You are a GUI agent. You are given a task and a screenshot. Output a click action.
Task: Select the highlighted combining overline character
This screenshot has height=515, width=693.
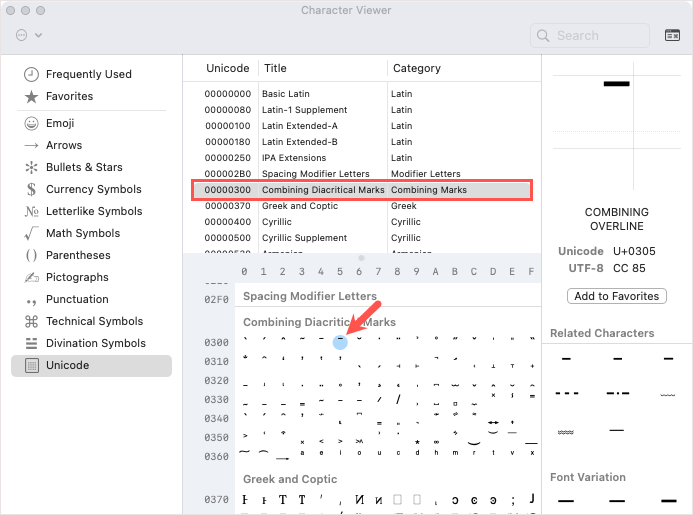click(x=340, y=342)
